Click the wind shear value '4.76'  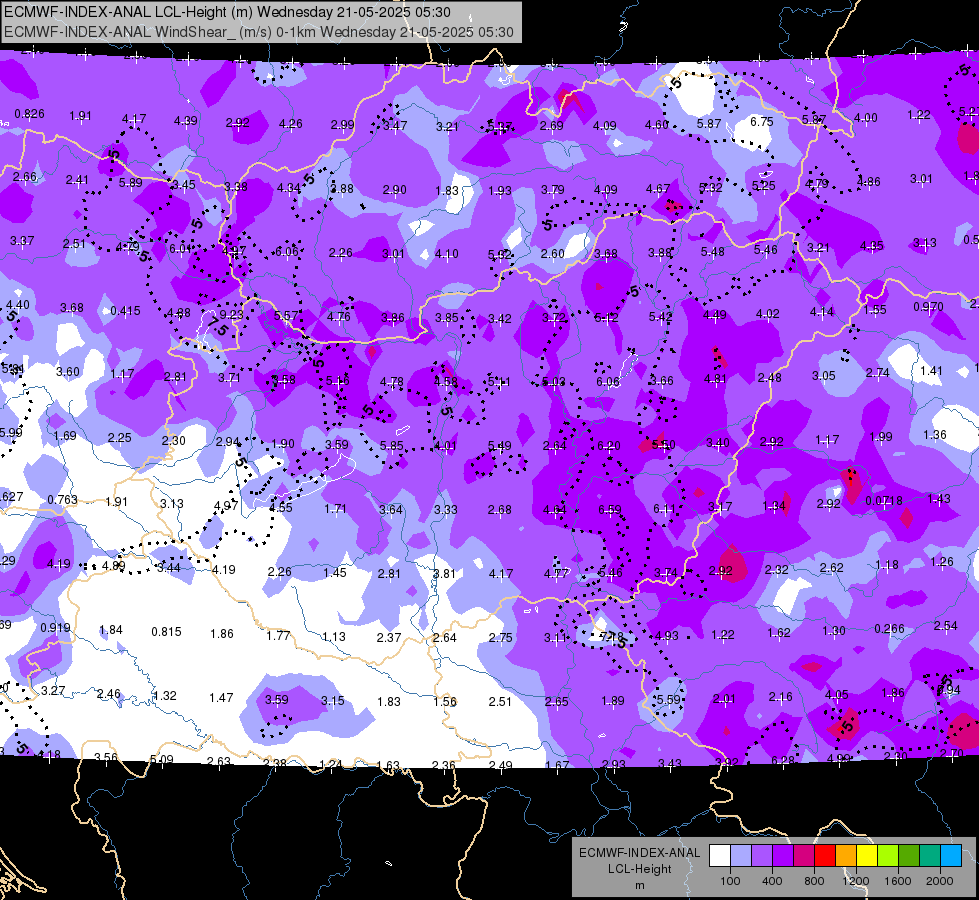click(x=338, y=317)
